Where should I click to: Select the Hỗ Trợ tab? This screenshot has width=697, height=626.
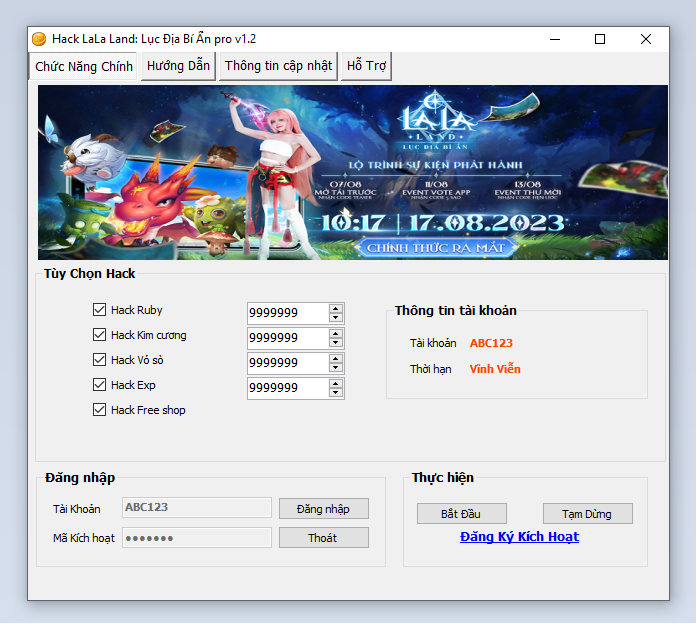coord(366,66)
